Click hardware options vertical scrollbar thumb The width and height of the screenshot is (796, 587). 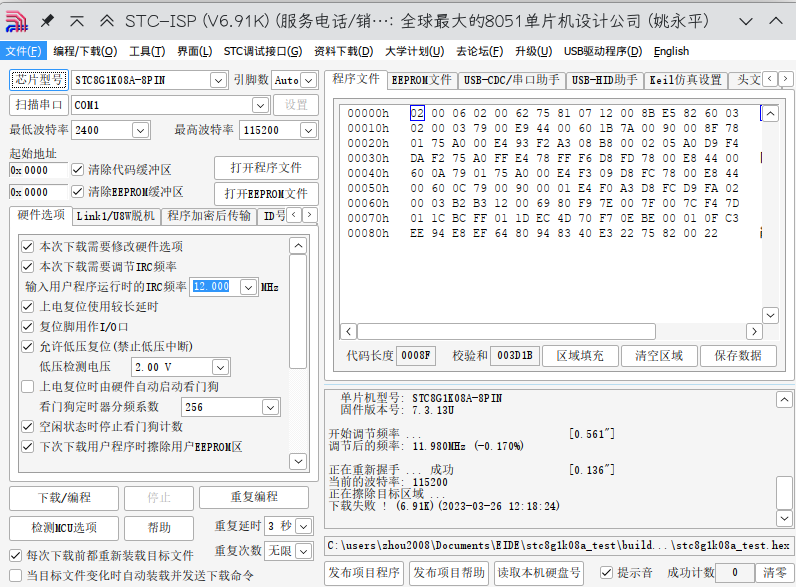click(x=298, y=311)
